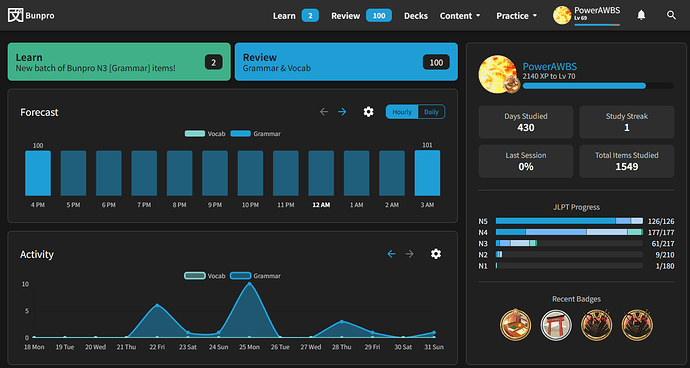Click the N1 JLPT progress bar
Screen dimensions: 690x368
point(569,266)
